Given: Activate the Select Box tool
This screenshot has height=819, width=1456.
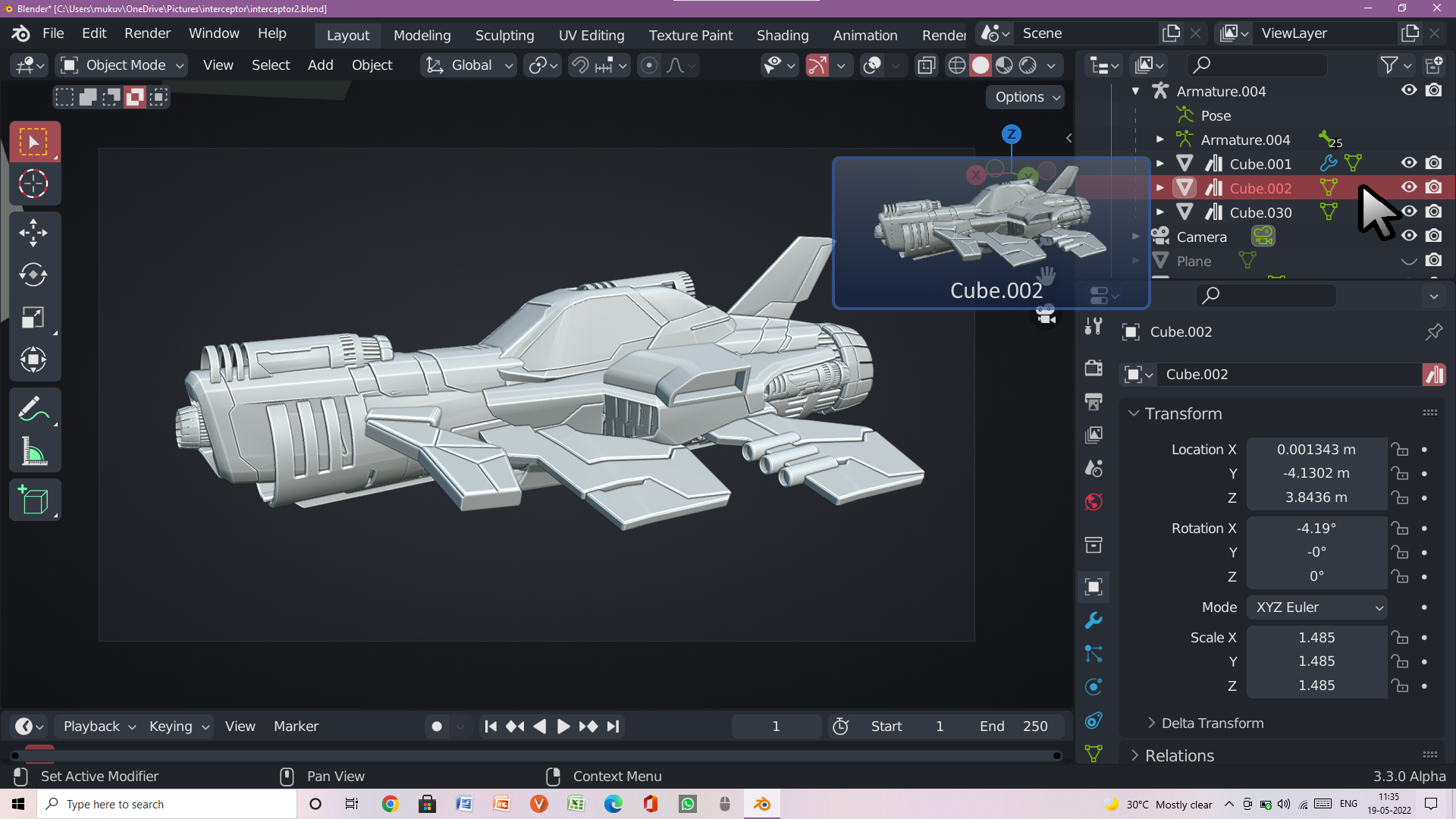Looking at the screenshot, I should [33, 142].
